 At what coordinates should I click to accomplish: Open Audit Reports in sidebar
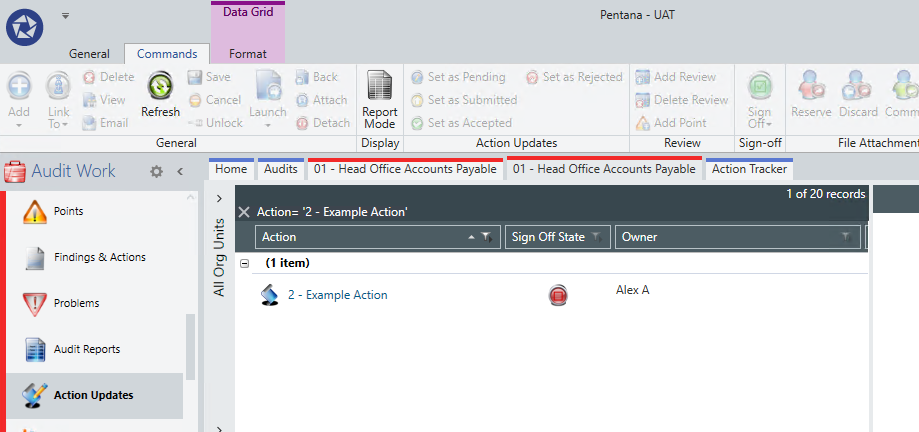point(94,349)
